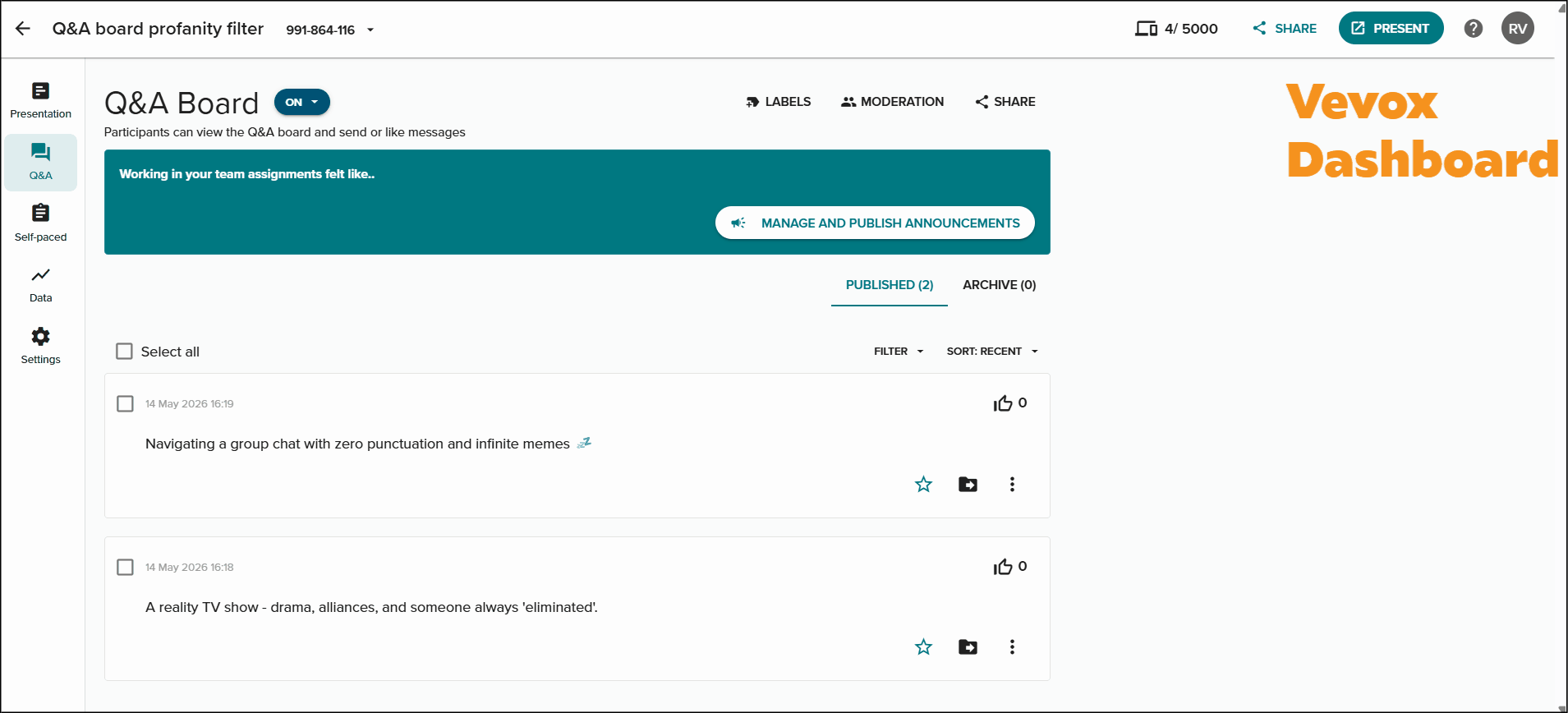Check the Select all checkbox
The height and width of the screenshot is (713, 1568).
(x=124, y=352)
